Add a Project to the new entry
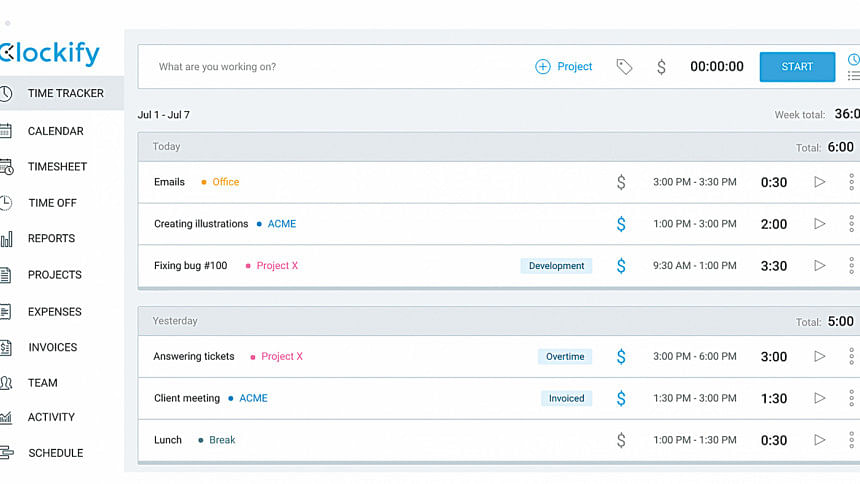 [x=564, y=67]
